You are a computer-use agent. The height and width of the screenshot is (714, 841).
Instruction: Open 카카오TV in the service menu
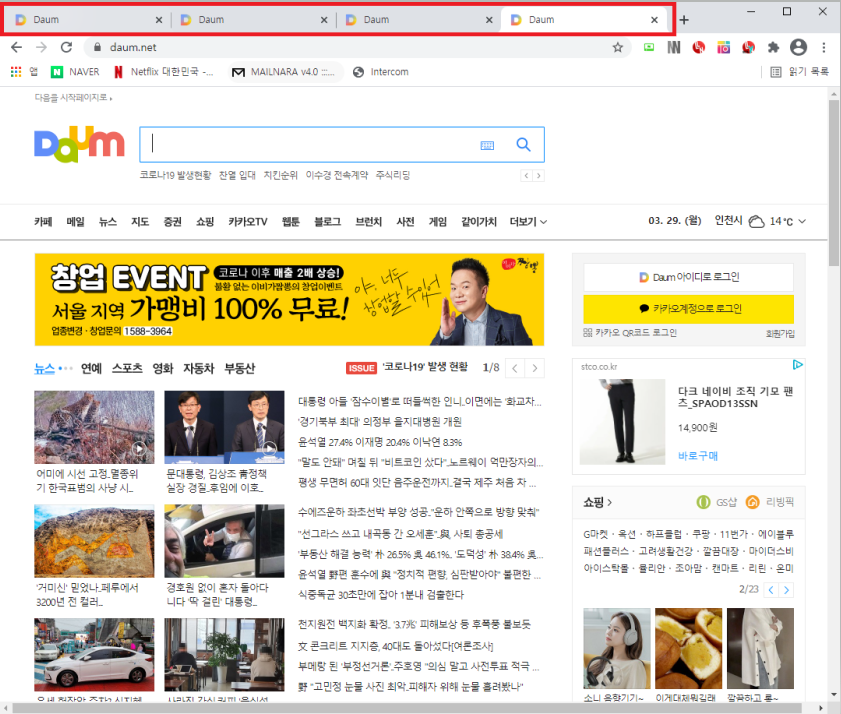248,222
